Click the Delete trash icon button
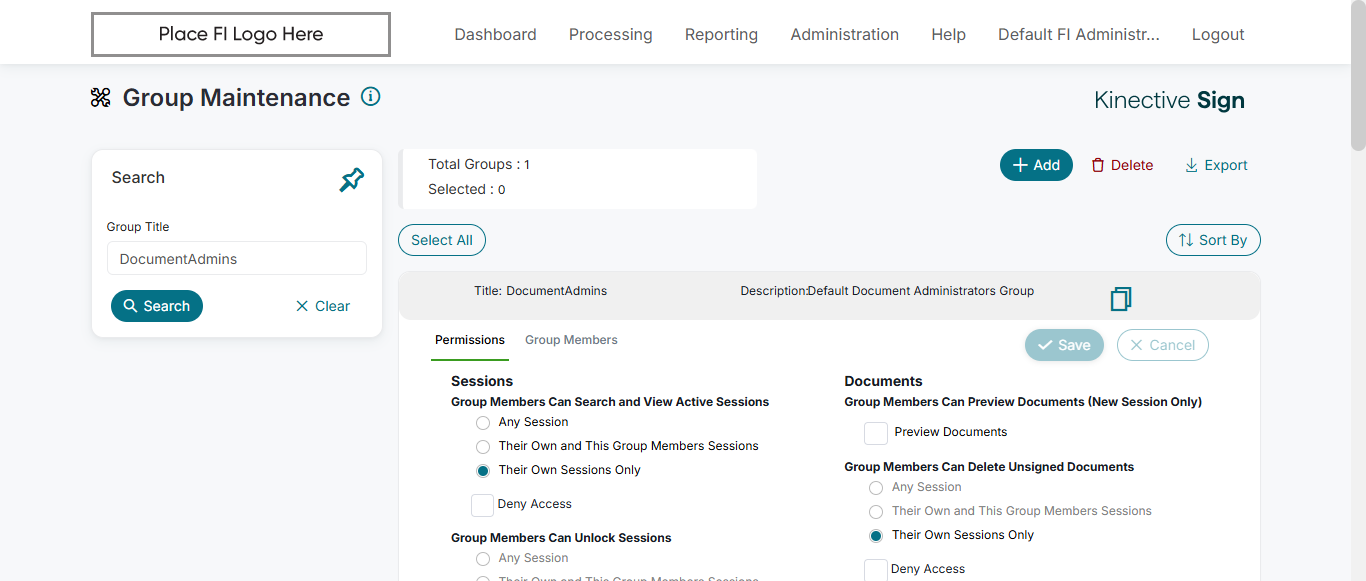The height and width of the screenshot is (581, 1366). click(1122, 165)
